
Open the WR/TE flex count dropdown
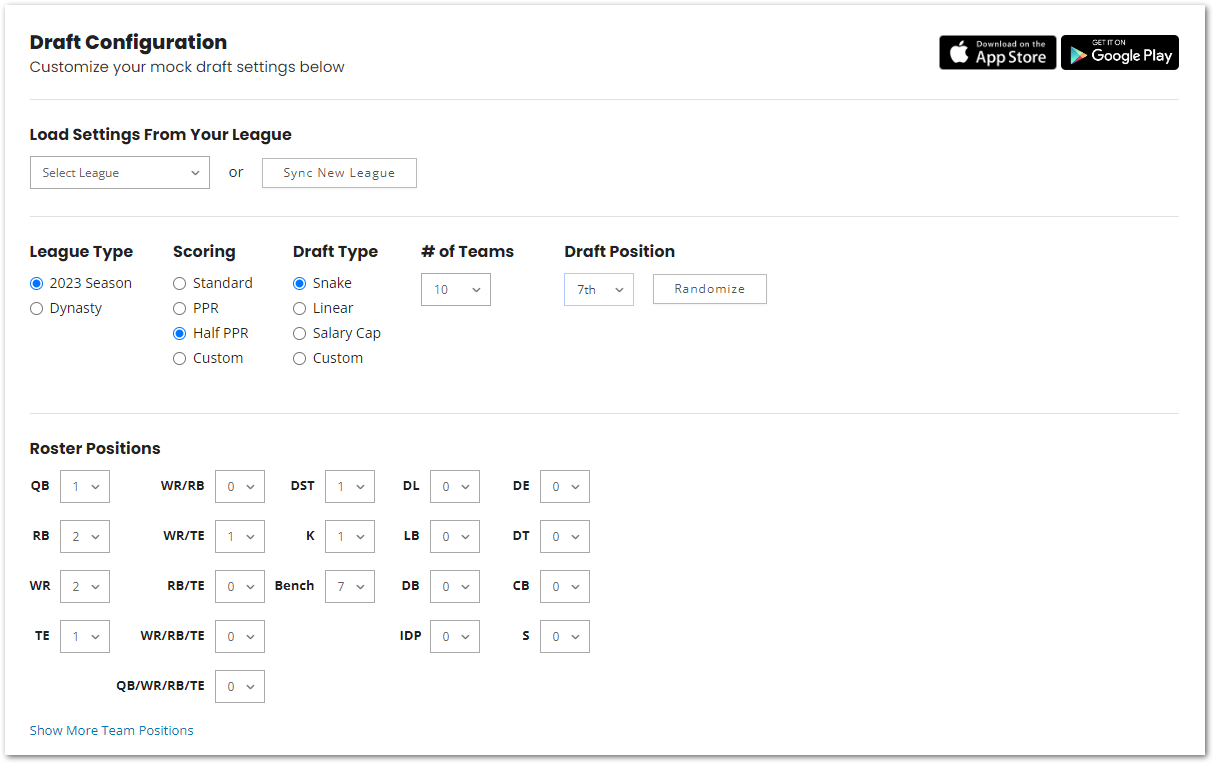click(240, 536)
